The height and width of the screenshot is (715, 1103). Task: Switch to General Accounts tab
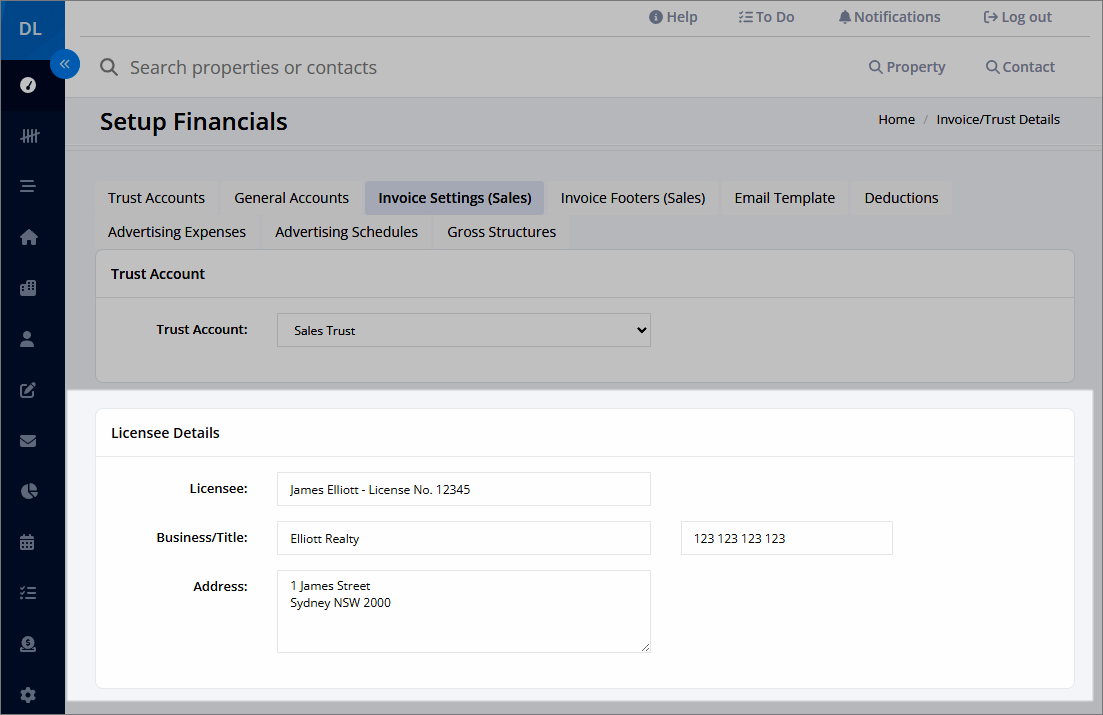click(x=291, y=198)
